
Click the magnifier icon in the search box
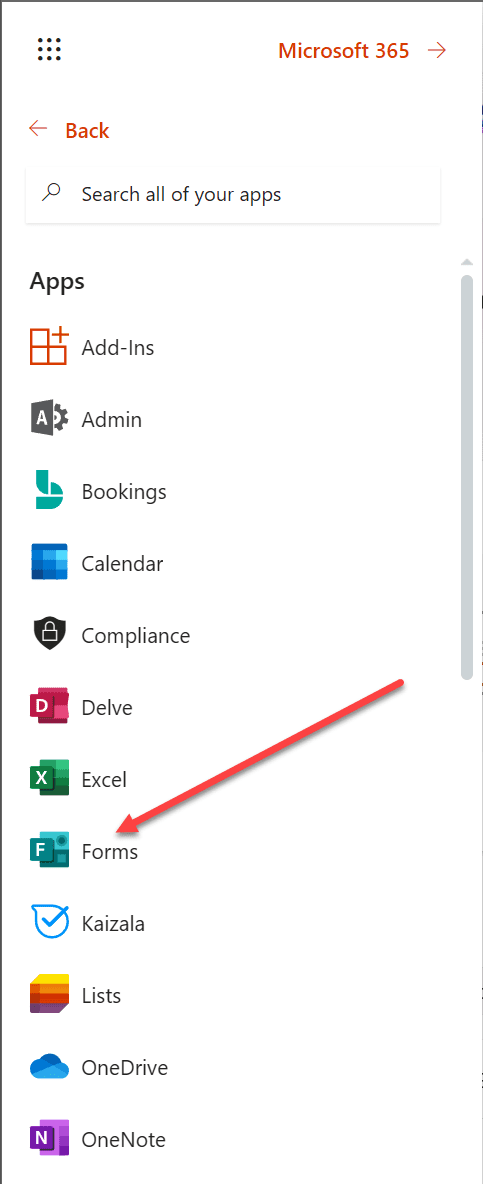click(51, 193)
